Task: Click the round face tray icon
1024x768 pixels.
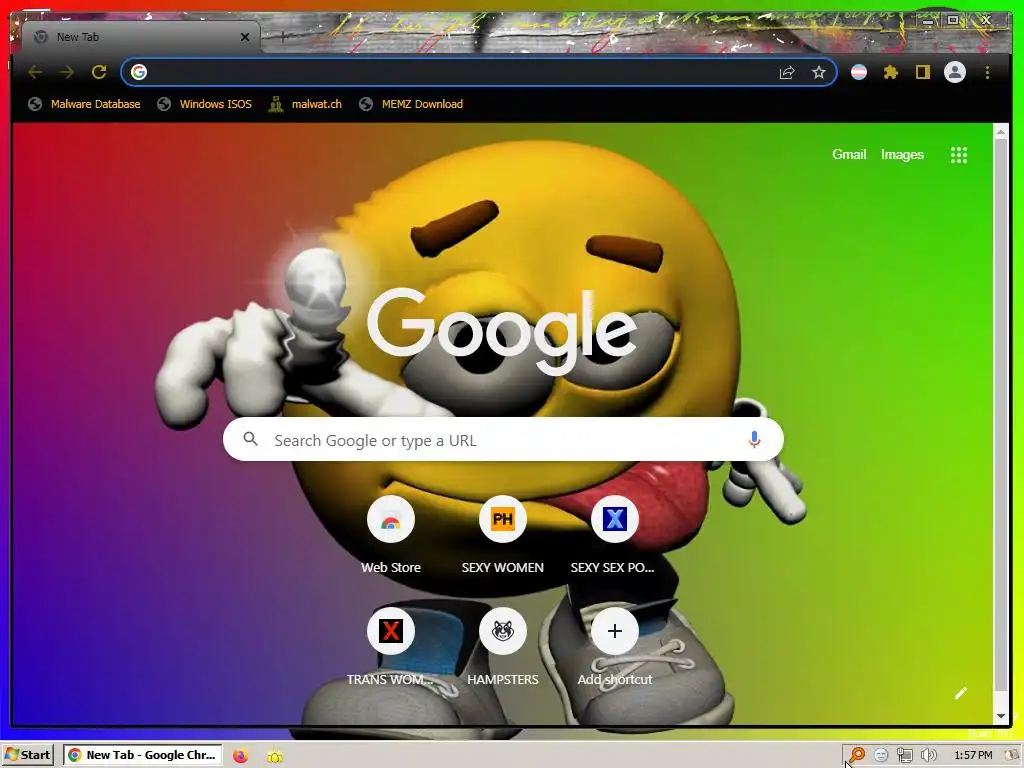Action: coord(881,756)
